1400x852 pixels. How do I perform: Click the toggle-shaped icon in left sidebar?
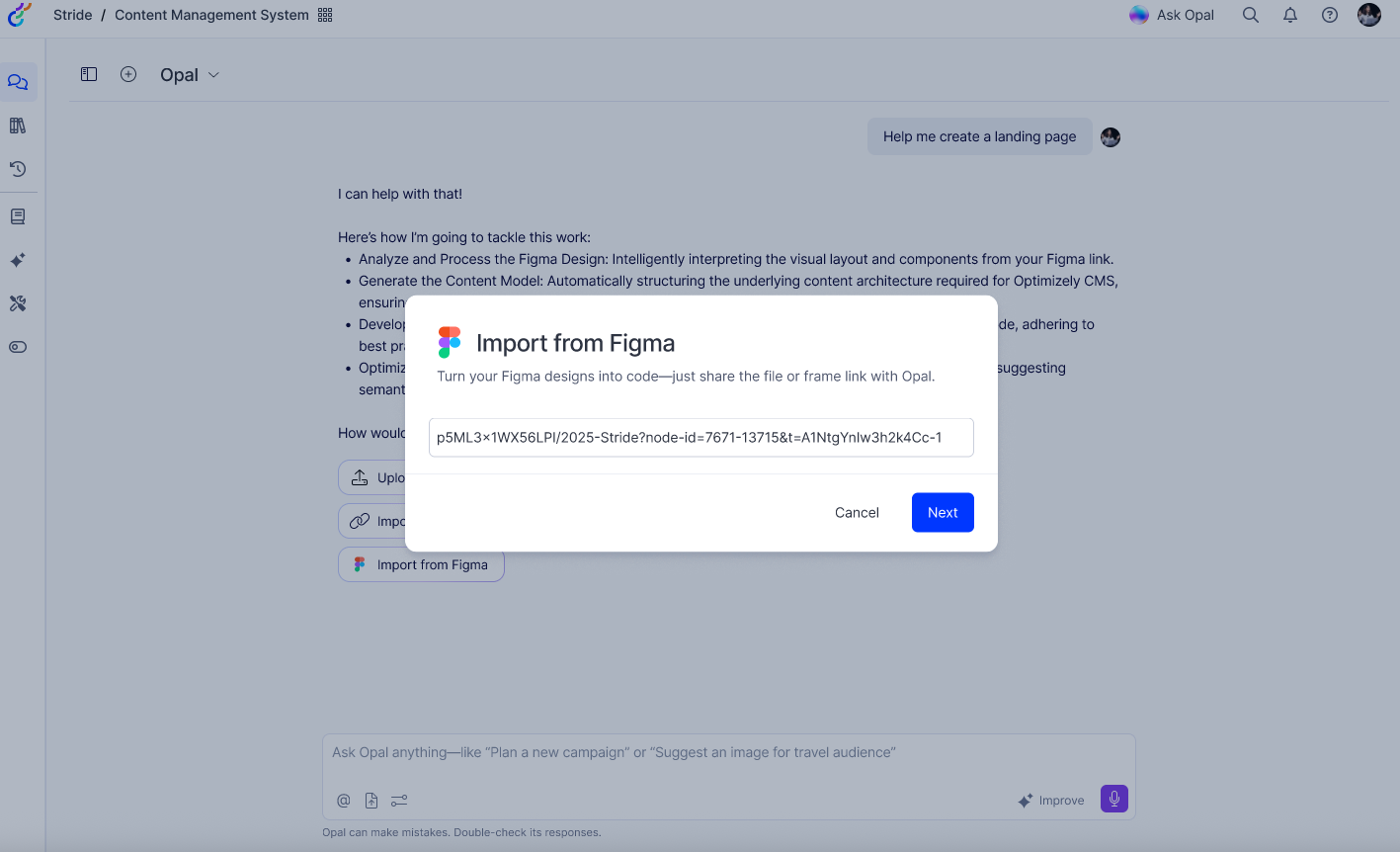tap(18, 347)
